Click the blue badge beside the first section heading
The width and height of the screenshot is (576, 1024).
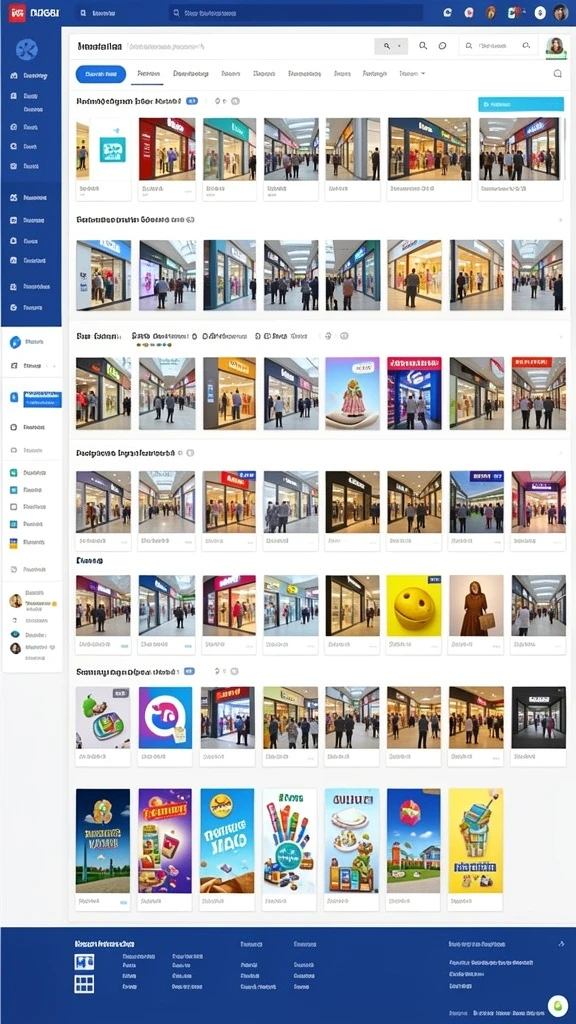coord(191,101)
